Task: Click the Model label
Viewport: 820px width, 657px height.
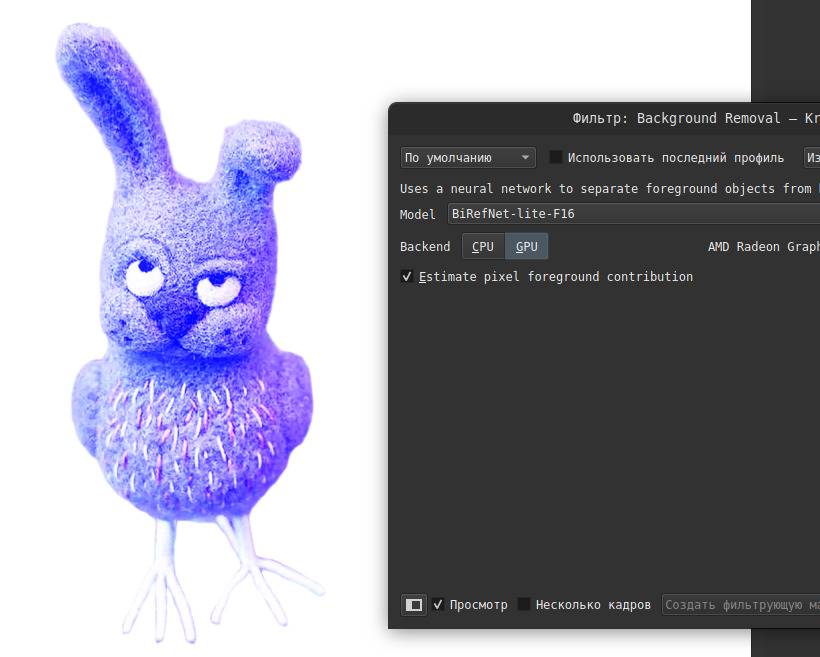Action: [x=417, y=214]
